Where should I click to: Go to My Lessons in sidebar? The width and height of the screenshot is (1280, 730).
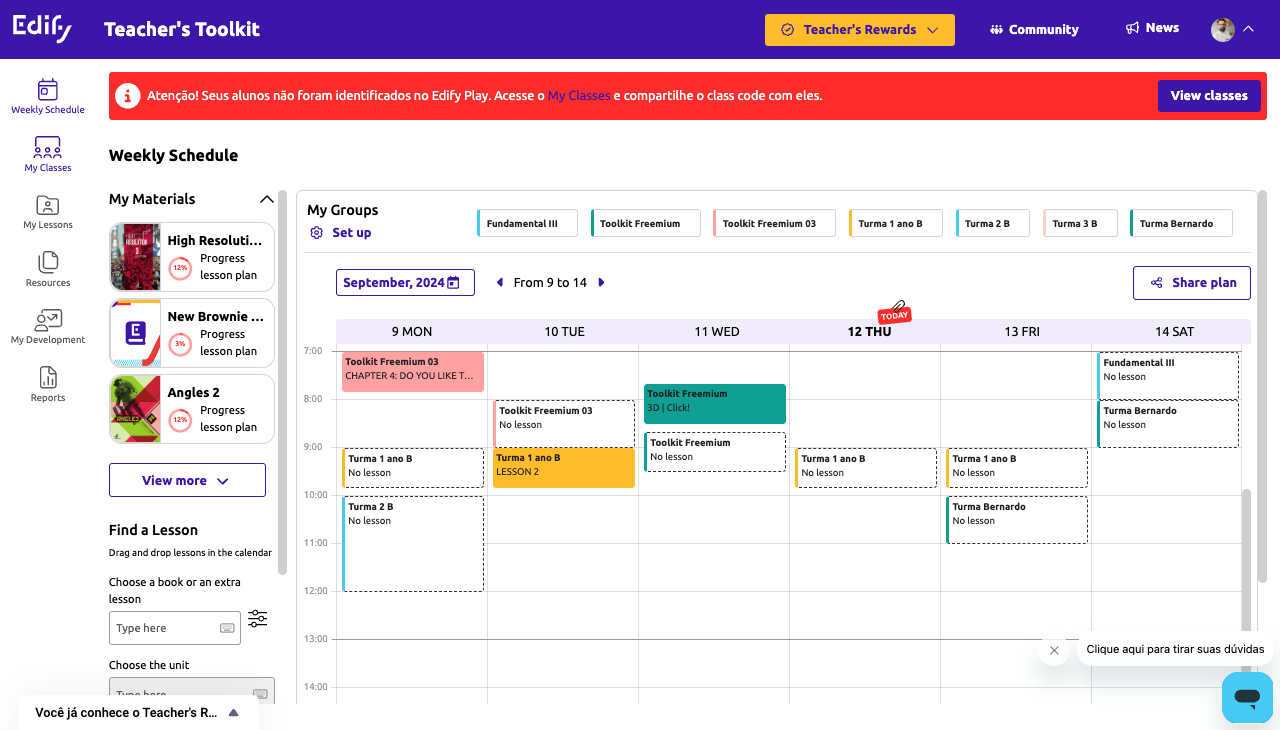point(48,212)
